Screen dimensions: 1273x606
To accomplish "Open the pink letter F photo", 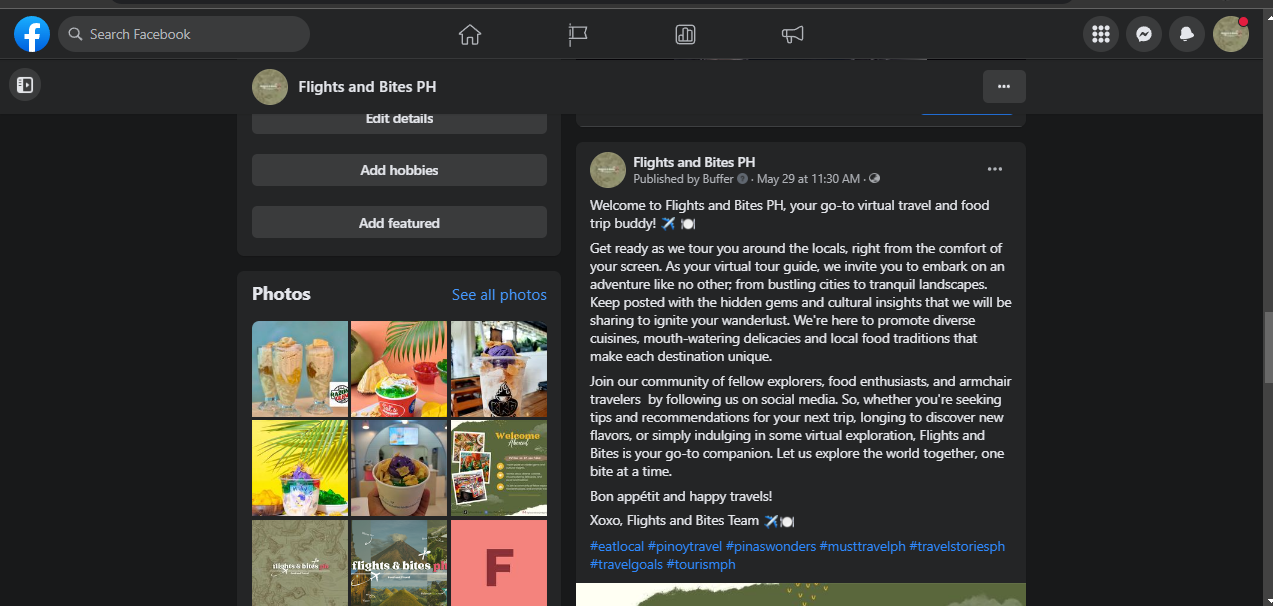I will point(499,562).
